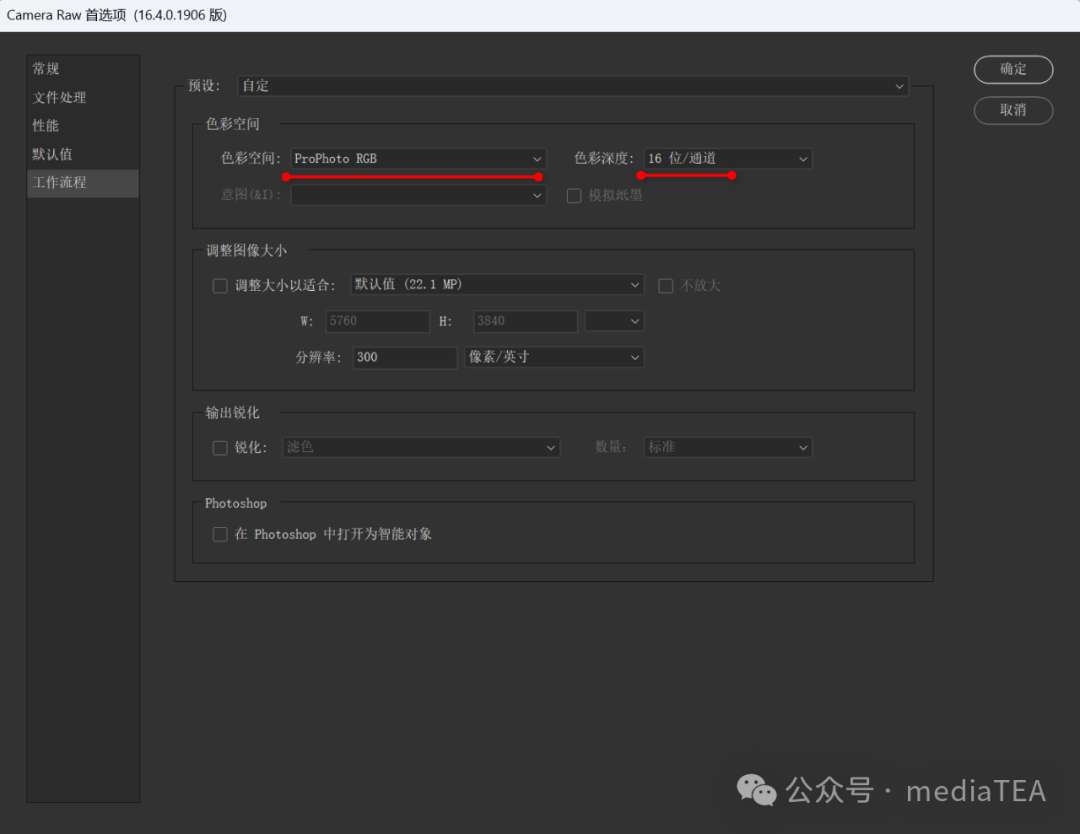Open the disabled 意图 dropdown
Viewport: 1080px width, 834px height.
[418, 196]
